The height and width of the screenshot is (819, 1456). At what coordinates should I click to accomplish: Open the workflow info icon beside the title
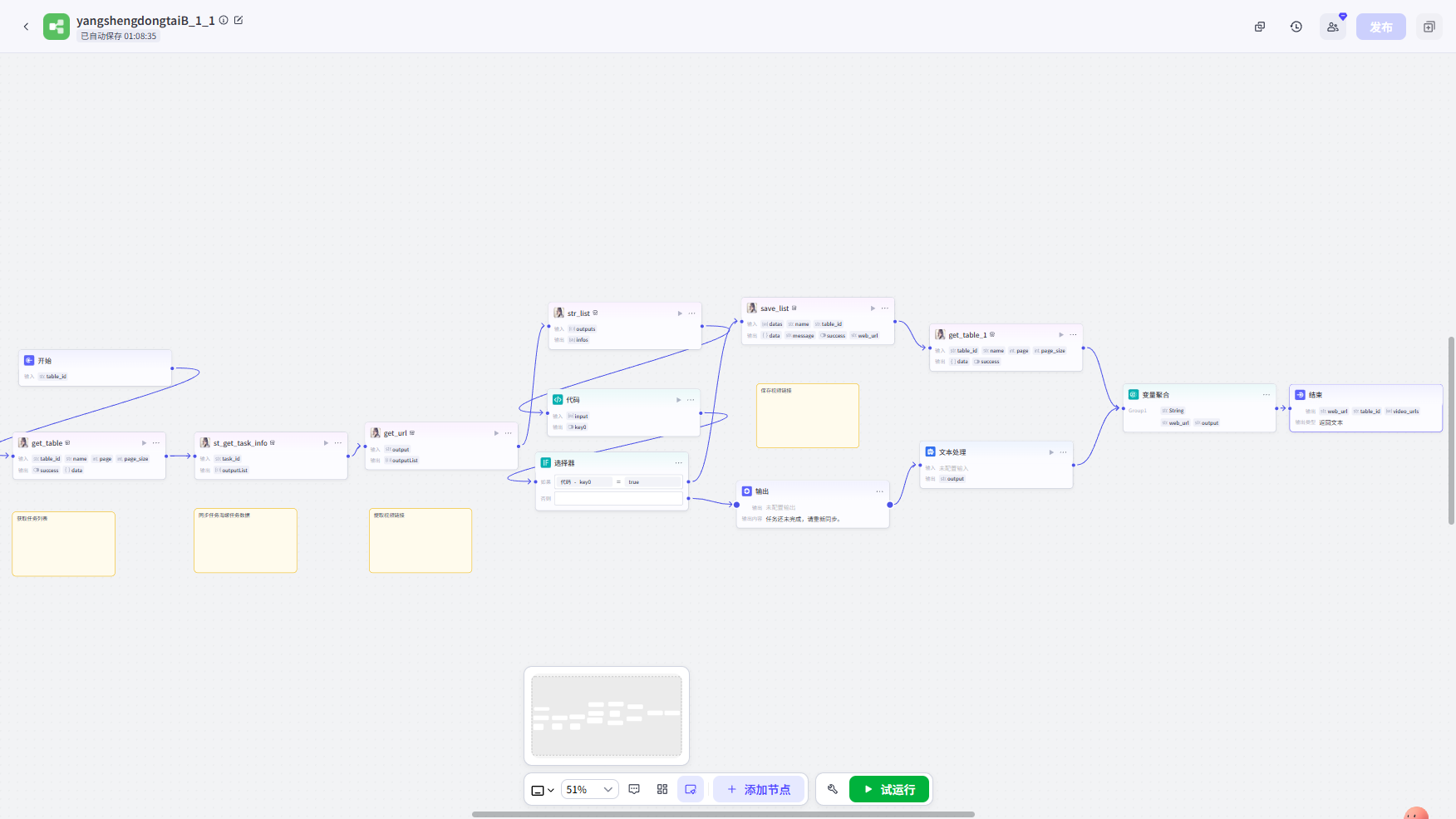point(224,20)
